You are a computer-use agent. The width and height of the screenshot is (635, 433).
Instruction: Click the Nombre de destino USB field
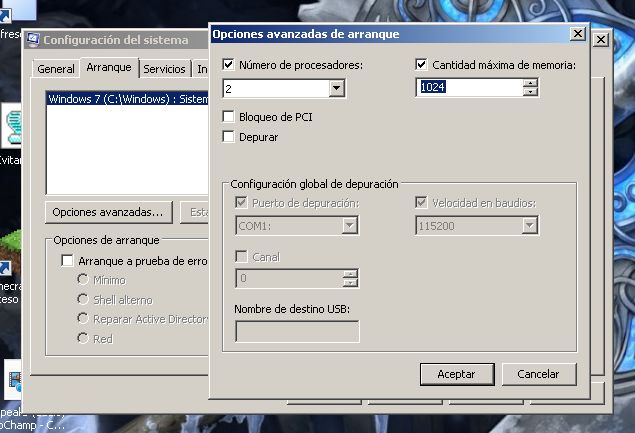coord(297,331)
